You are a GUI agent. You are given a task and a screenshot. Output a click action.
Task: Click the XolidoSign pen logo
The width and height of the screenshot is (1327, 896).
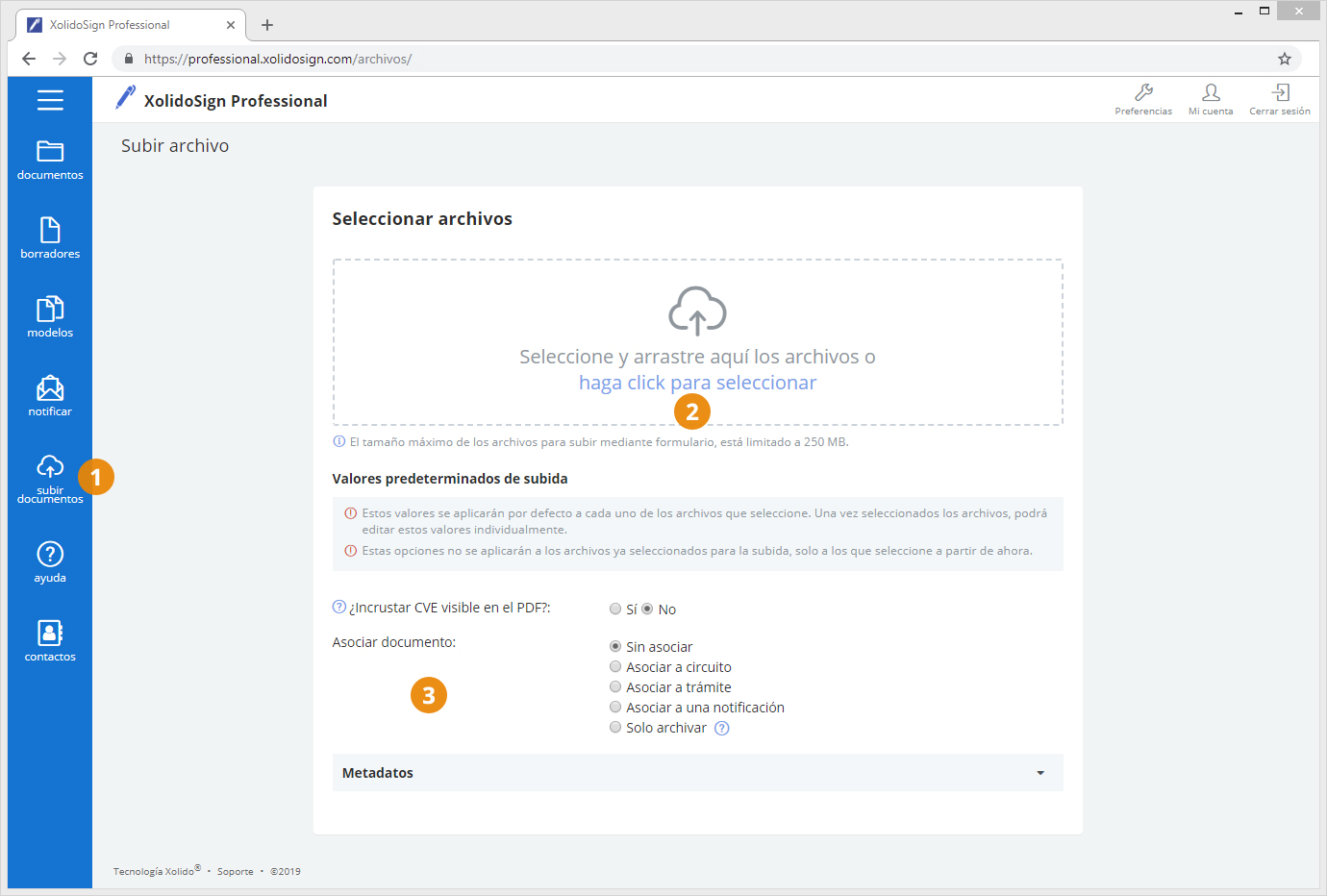(x=125, y=97)
